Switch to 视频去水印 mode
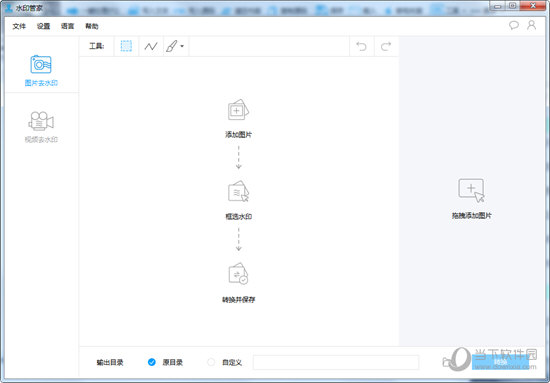The width and height of the screenshot is (550, 383). [41, 127]
